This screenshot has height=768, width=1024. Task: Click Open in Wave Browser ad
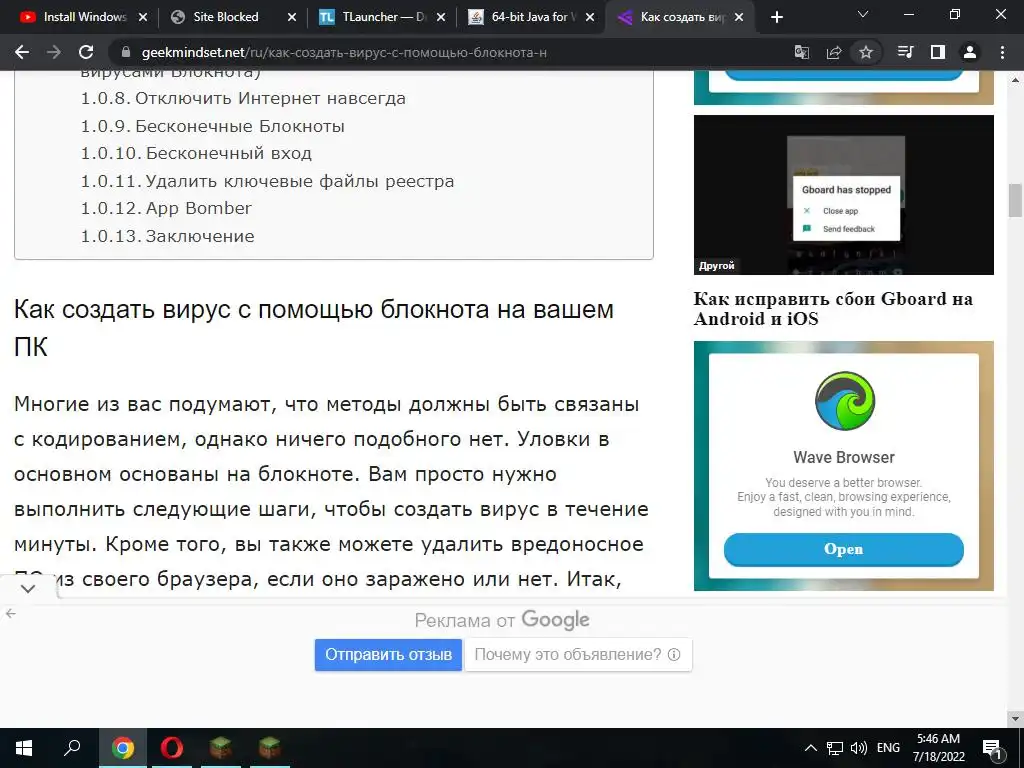(x=844, y=549)
